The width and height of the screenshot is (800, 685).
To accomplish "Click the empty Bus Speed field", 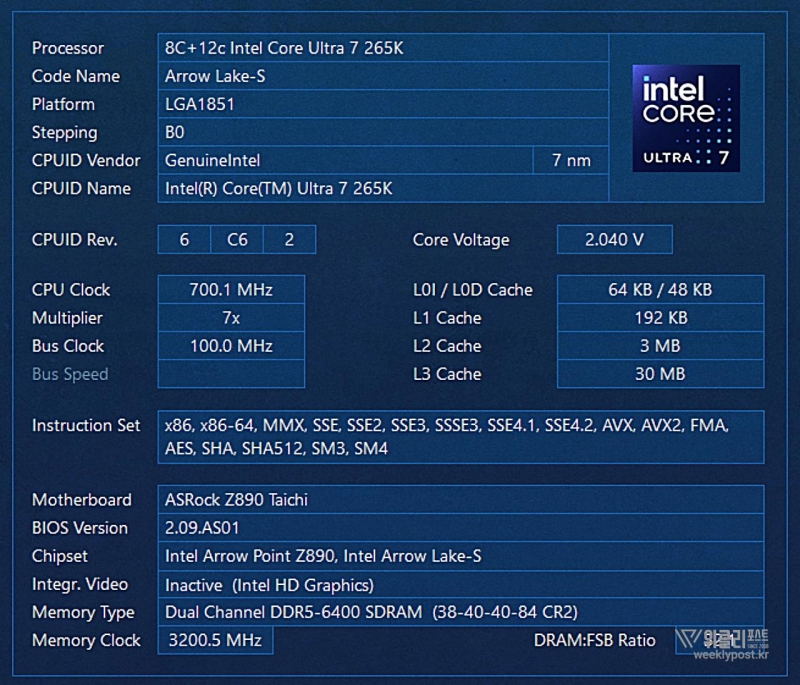I will click(231, 374).
